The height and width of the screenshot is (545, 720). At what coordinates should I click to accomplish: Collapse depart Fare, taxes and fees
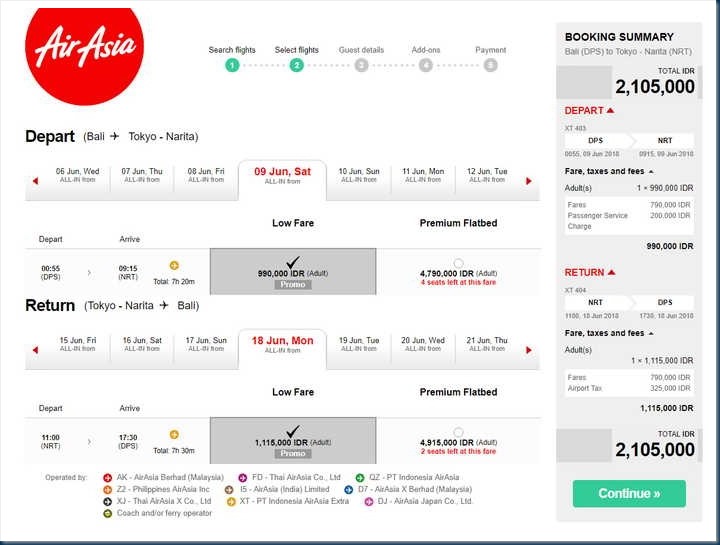(651, 172)
